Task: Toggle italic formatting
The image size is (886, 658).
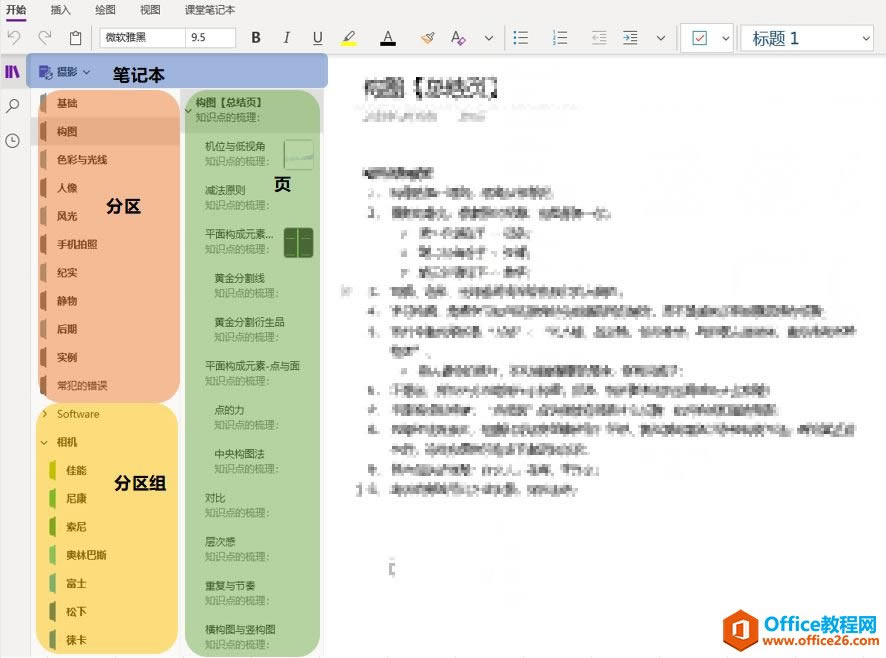Action: [x=287, y=37]
